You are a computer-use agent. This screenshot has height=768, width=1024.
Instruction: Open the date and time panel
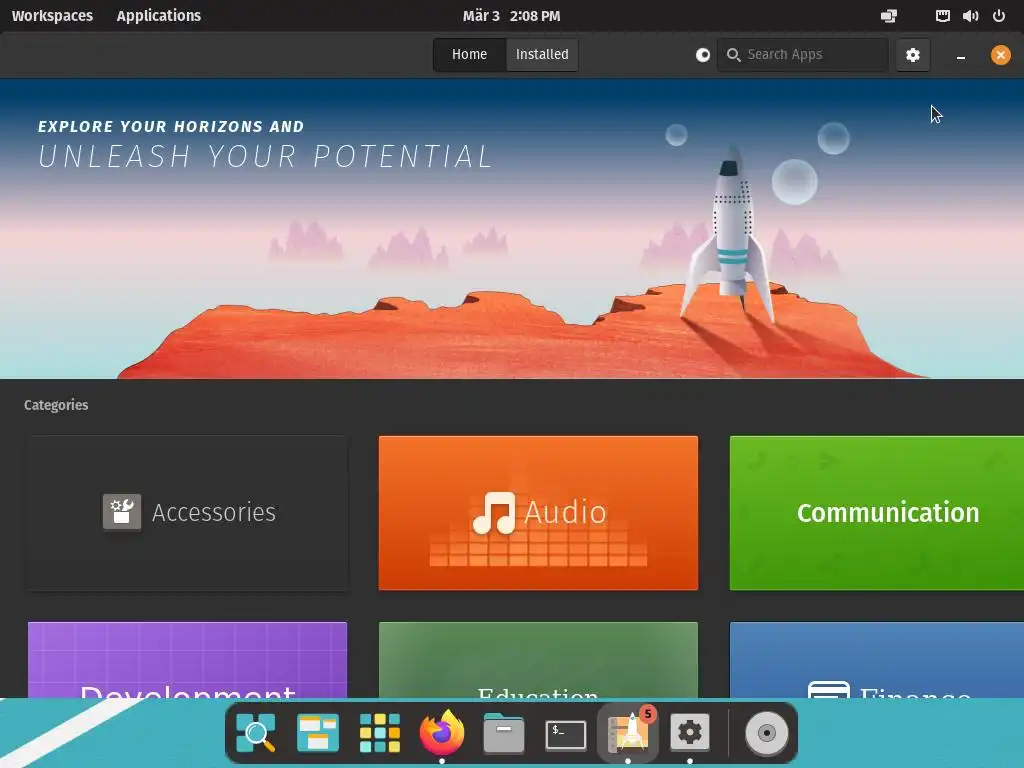(x=511, y=16)
